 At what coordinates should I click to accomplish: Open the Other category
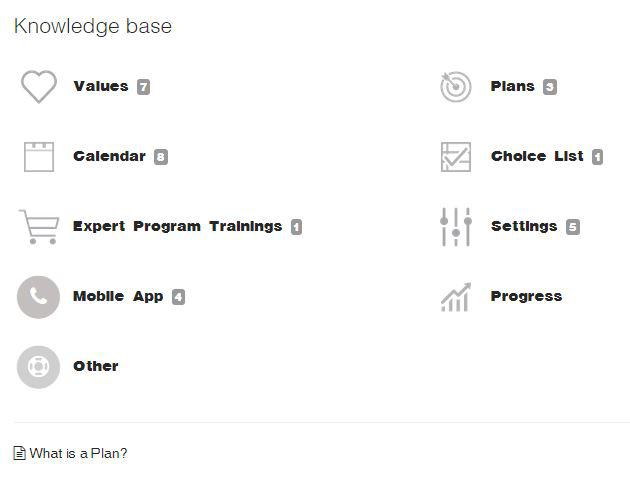coord(96,366)
